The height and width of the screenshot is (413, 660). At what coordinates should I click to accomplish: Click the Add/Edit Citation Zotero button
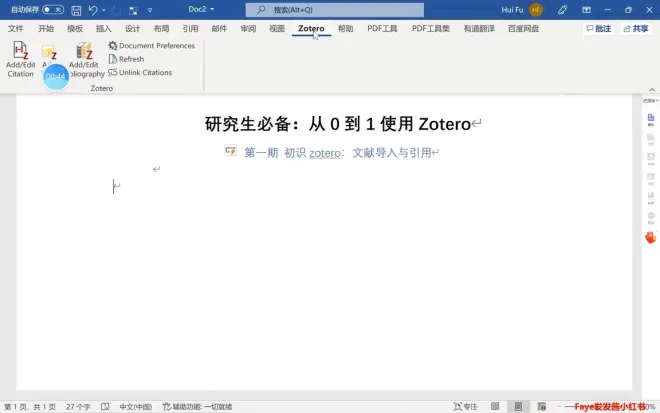(20, 59)
